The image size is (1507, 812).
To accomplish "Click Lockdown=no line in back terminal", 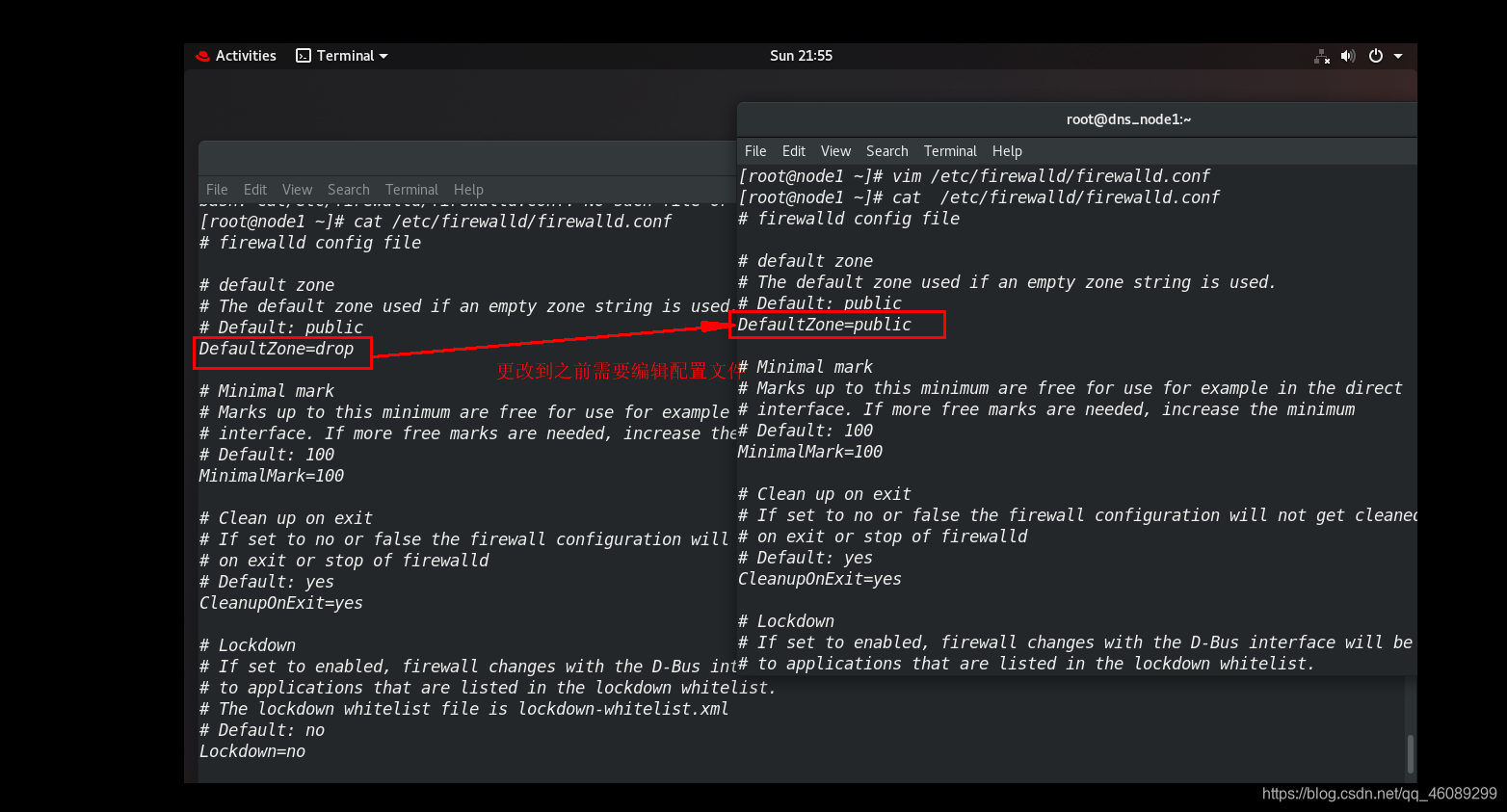I will point(252,751).
